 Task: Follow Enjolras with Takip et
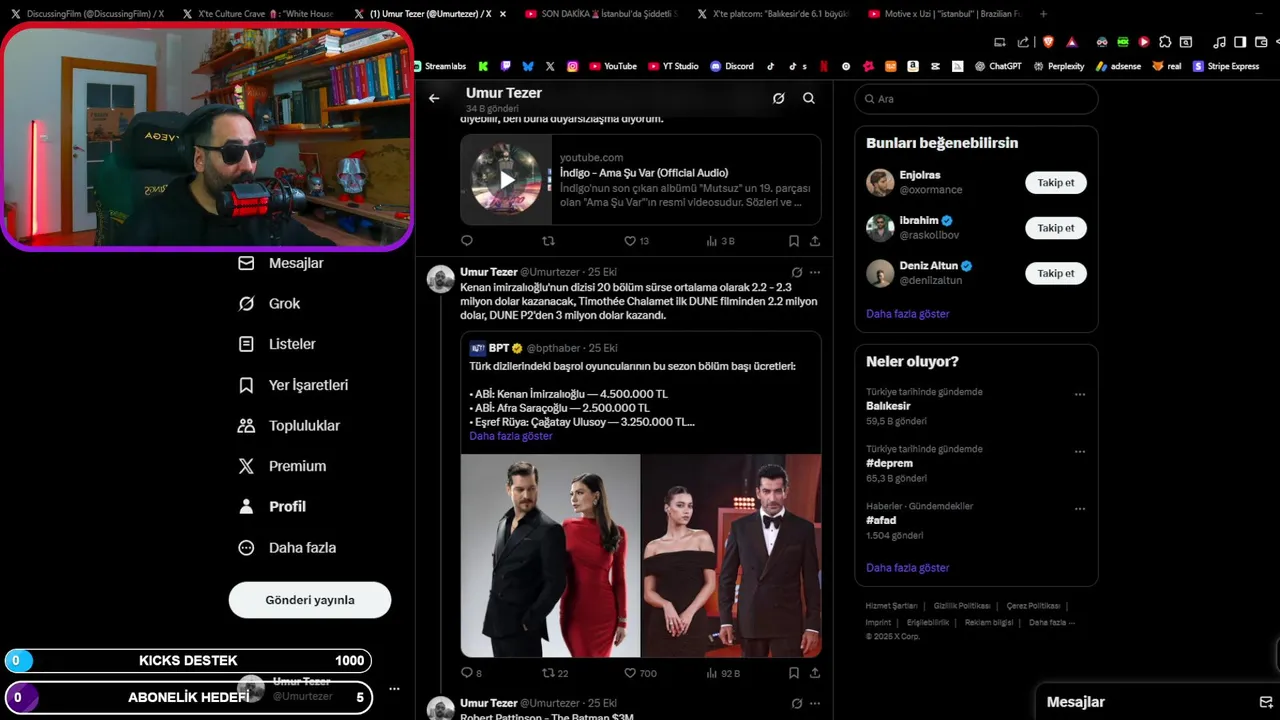(1056, 183)
